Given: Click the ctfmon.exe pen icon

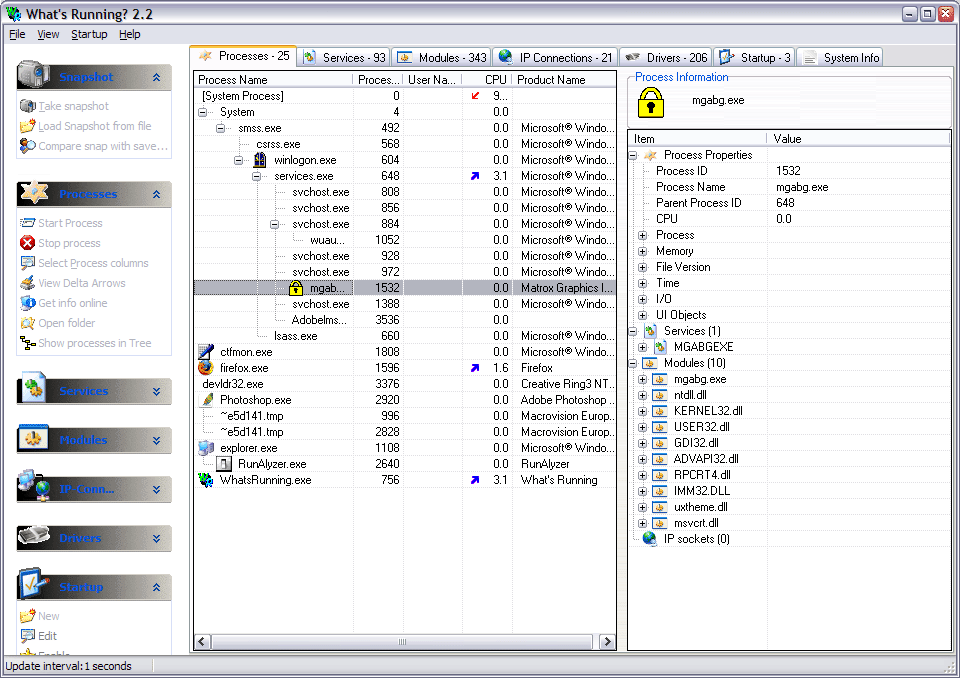Looking at the screenshot, I should pyautogui.click(x=206, y=352).
